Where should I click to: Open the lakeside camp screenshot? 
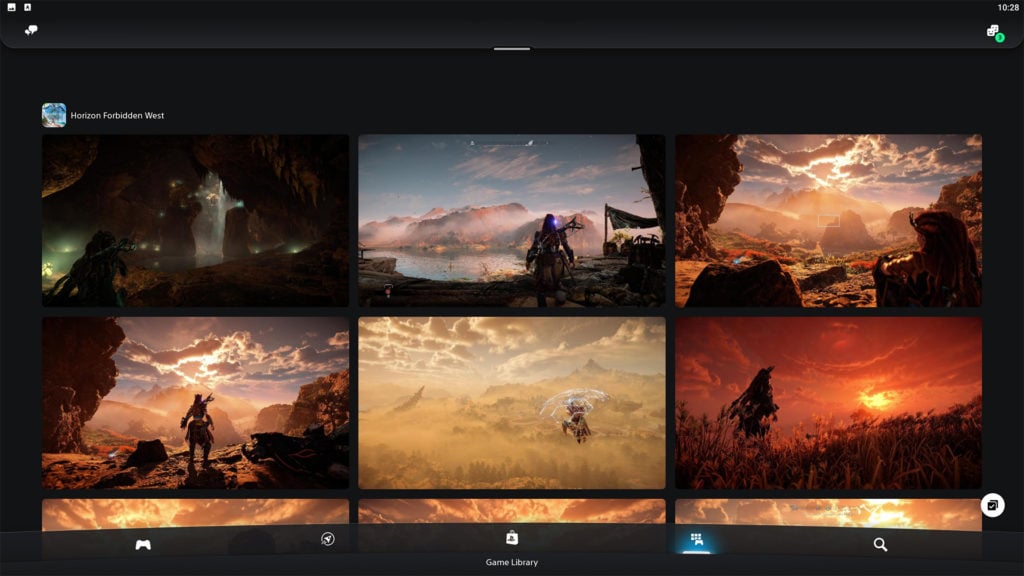point(511,220)
